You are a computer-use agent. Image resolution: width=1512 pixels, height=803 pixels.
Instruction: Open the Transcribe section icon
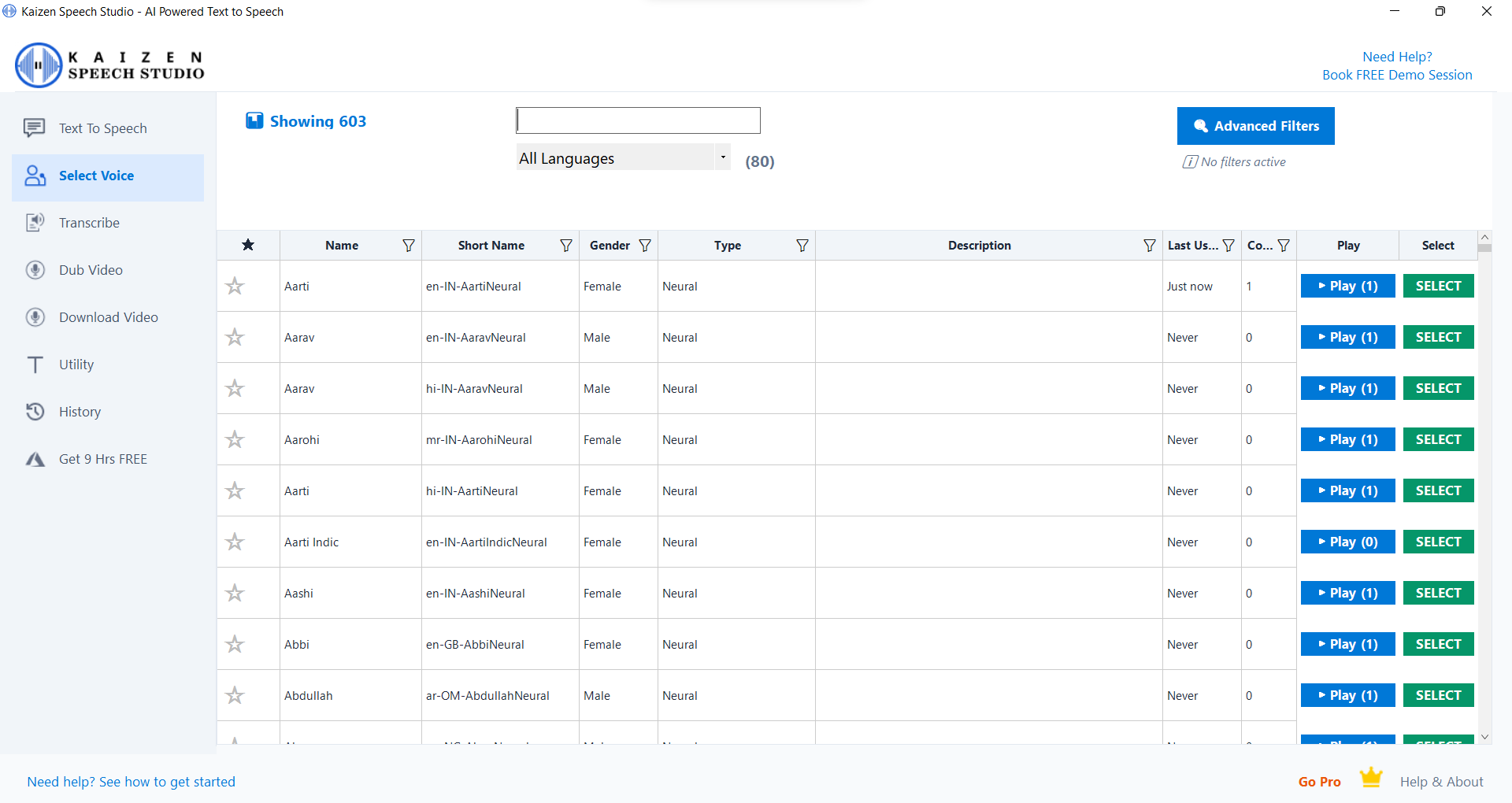[x=35, y=223]
